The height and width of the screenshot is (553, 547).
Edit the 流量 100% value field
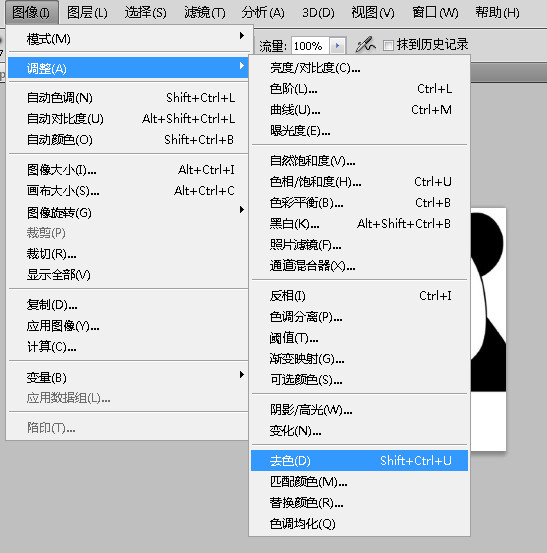click(x=310, y=45)
